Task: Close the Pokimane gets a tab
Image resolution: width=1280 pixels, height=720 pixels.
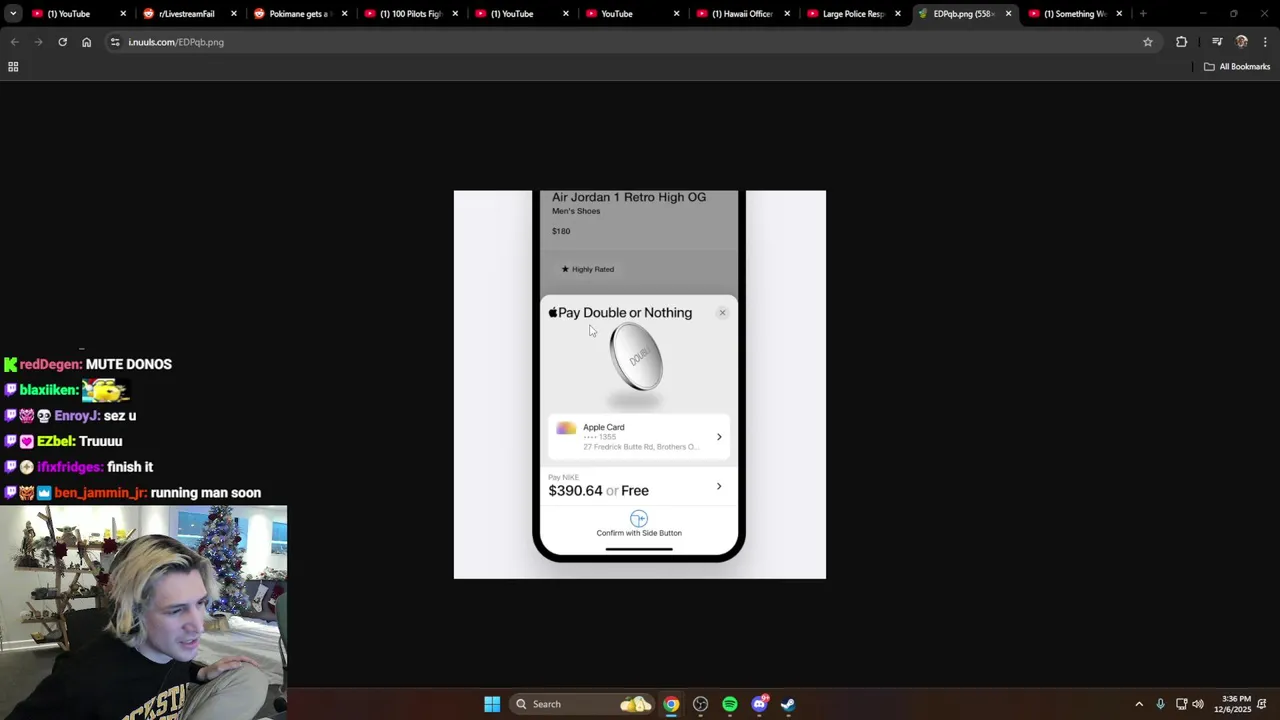Action: pos(345,14)
